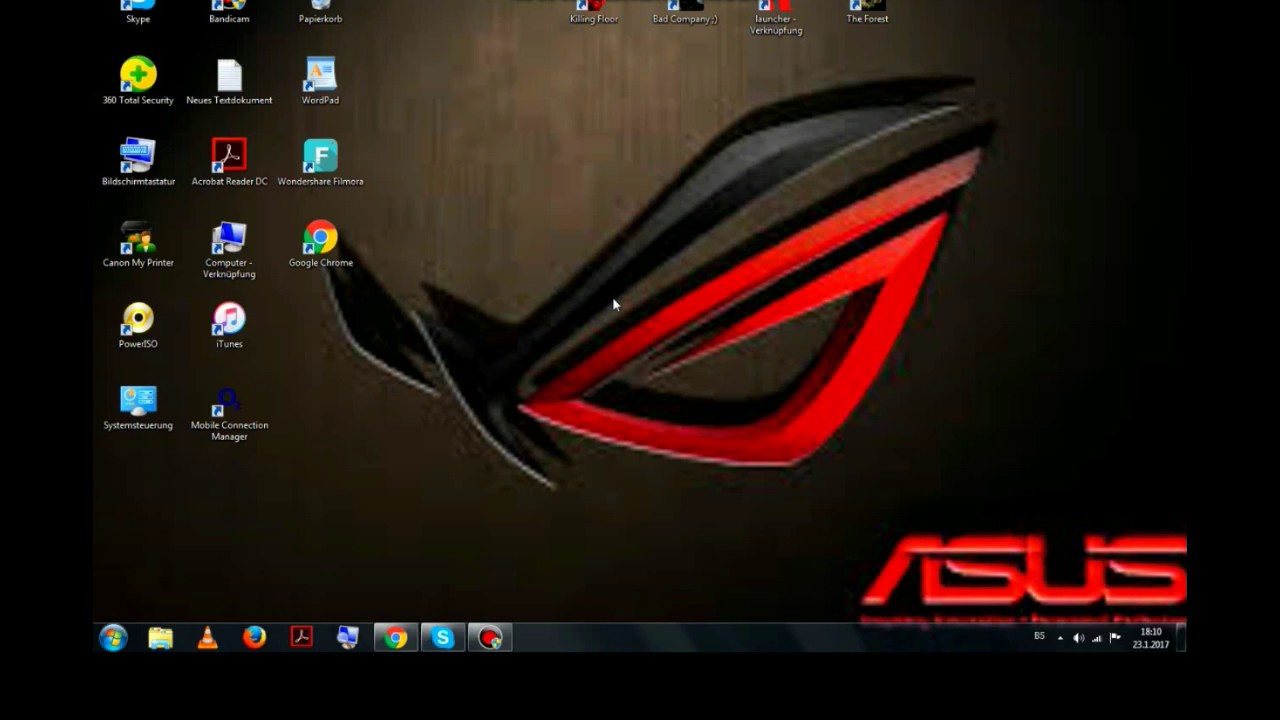Open Firefox from the taskbar
The height and width of the screenshot is (720, 1280).
click(254, 638)
